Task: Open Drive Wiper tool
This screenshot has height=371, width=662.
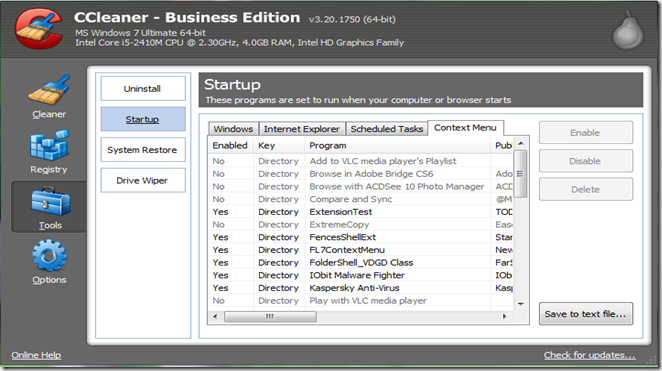Action: point(143,181)
